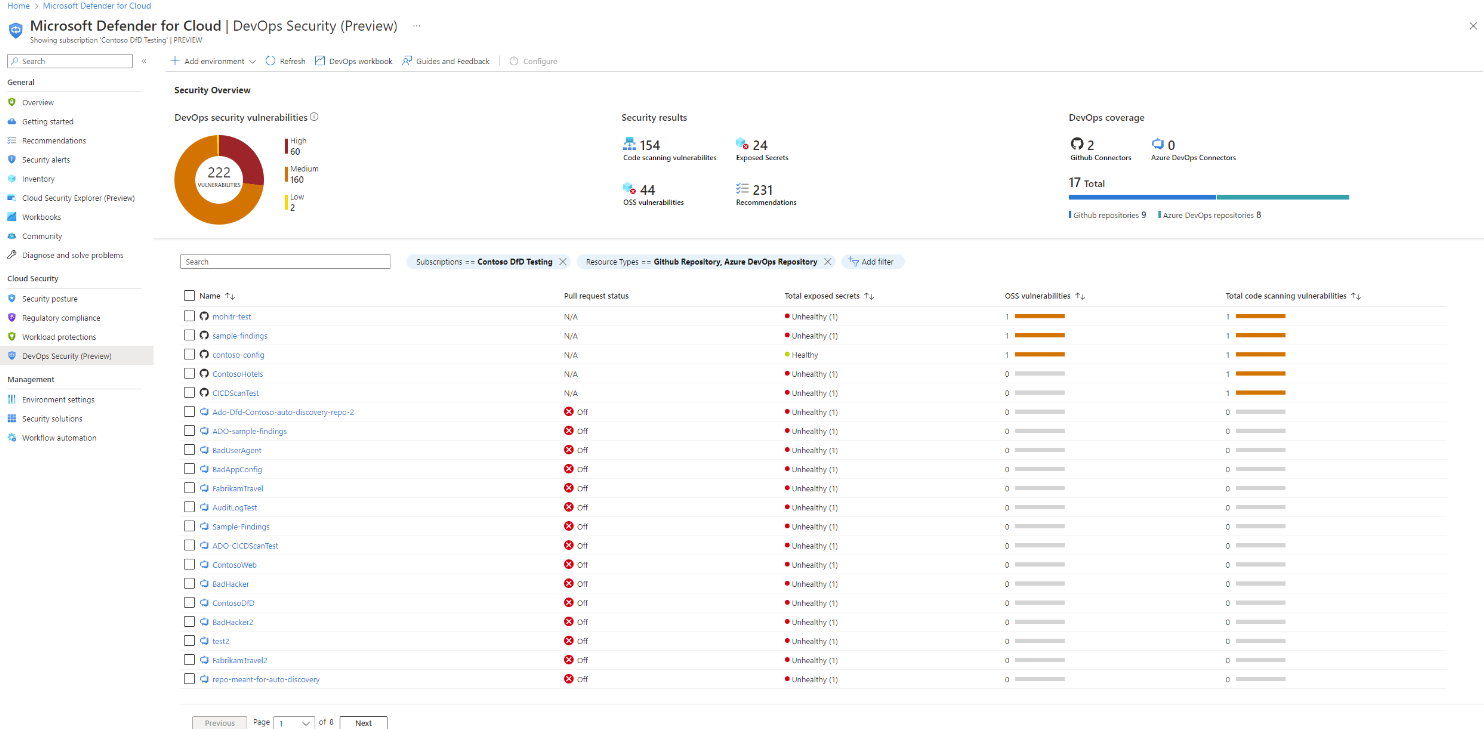
Task: Close the DevOps Security blade
Action: point(1473,27)
